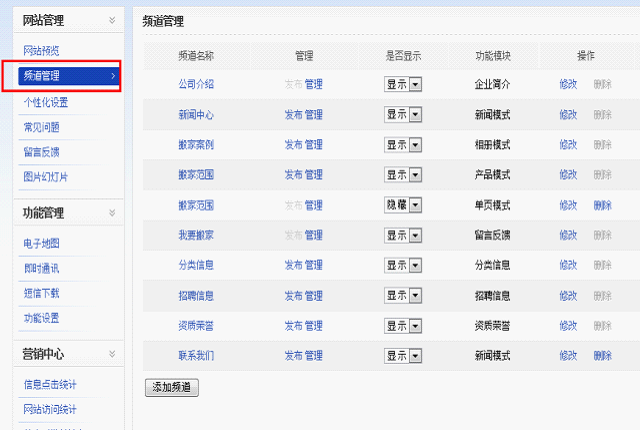Collapse the 营销中心 section chevron

point(112,353)
